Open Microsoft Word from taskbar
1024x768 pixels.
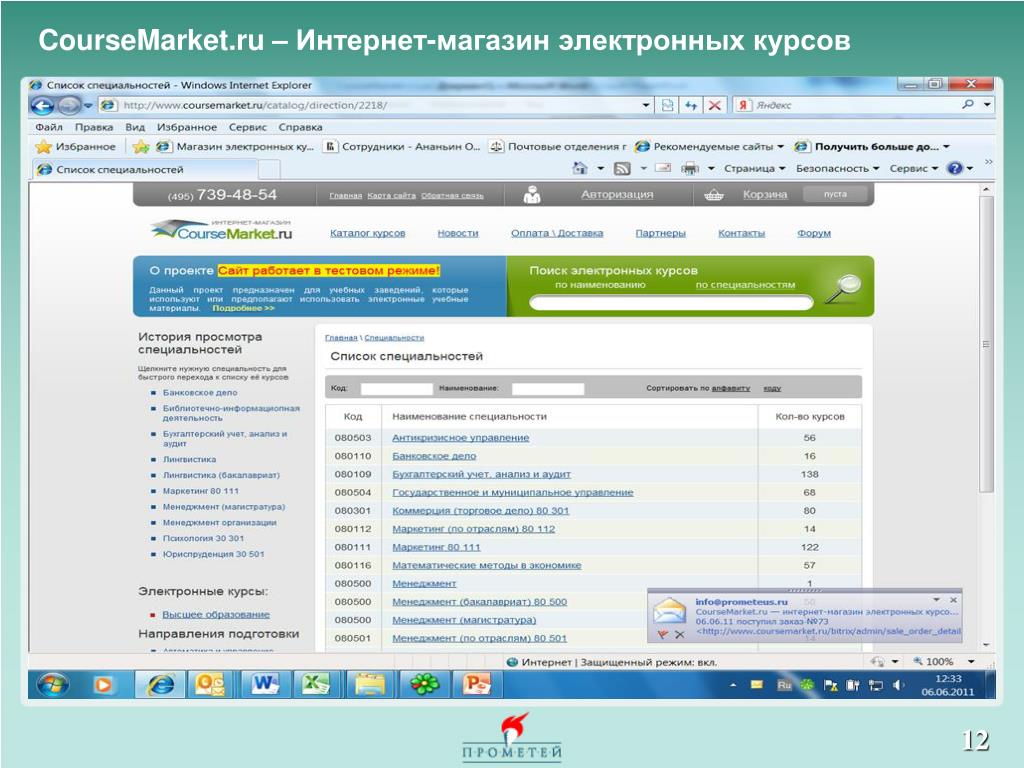(x=265, y=684)
